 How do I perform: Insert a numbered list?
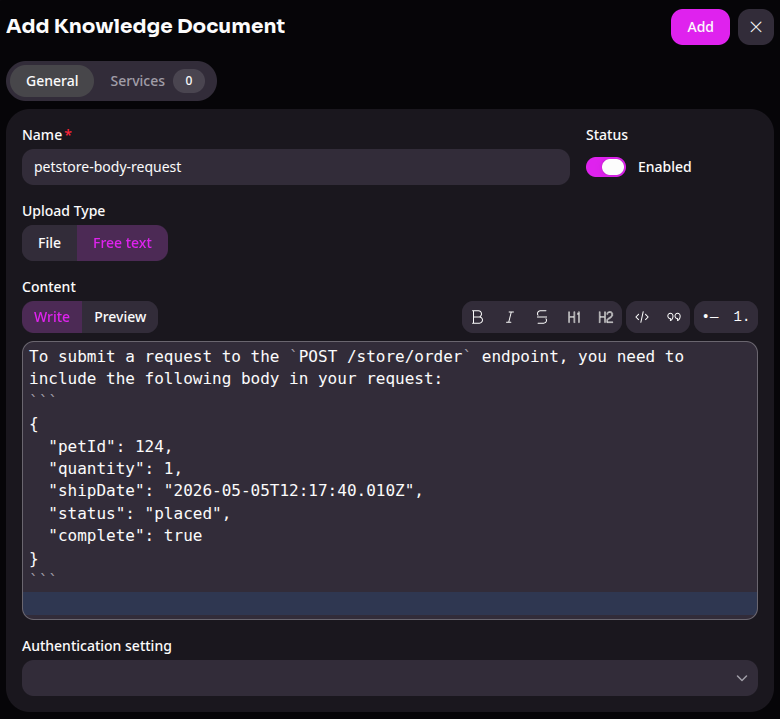coord(741,317)
